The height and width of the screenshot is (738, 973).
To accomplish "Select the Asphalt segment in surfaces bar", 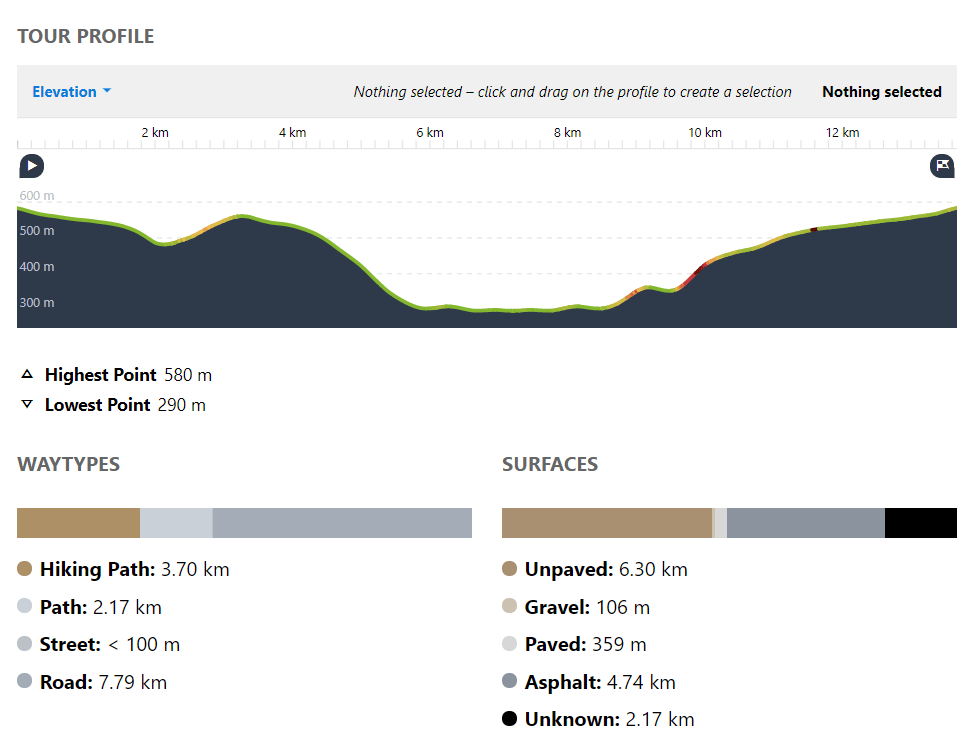I will click(805, 523).
